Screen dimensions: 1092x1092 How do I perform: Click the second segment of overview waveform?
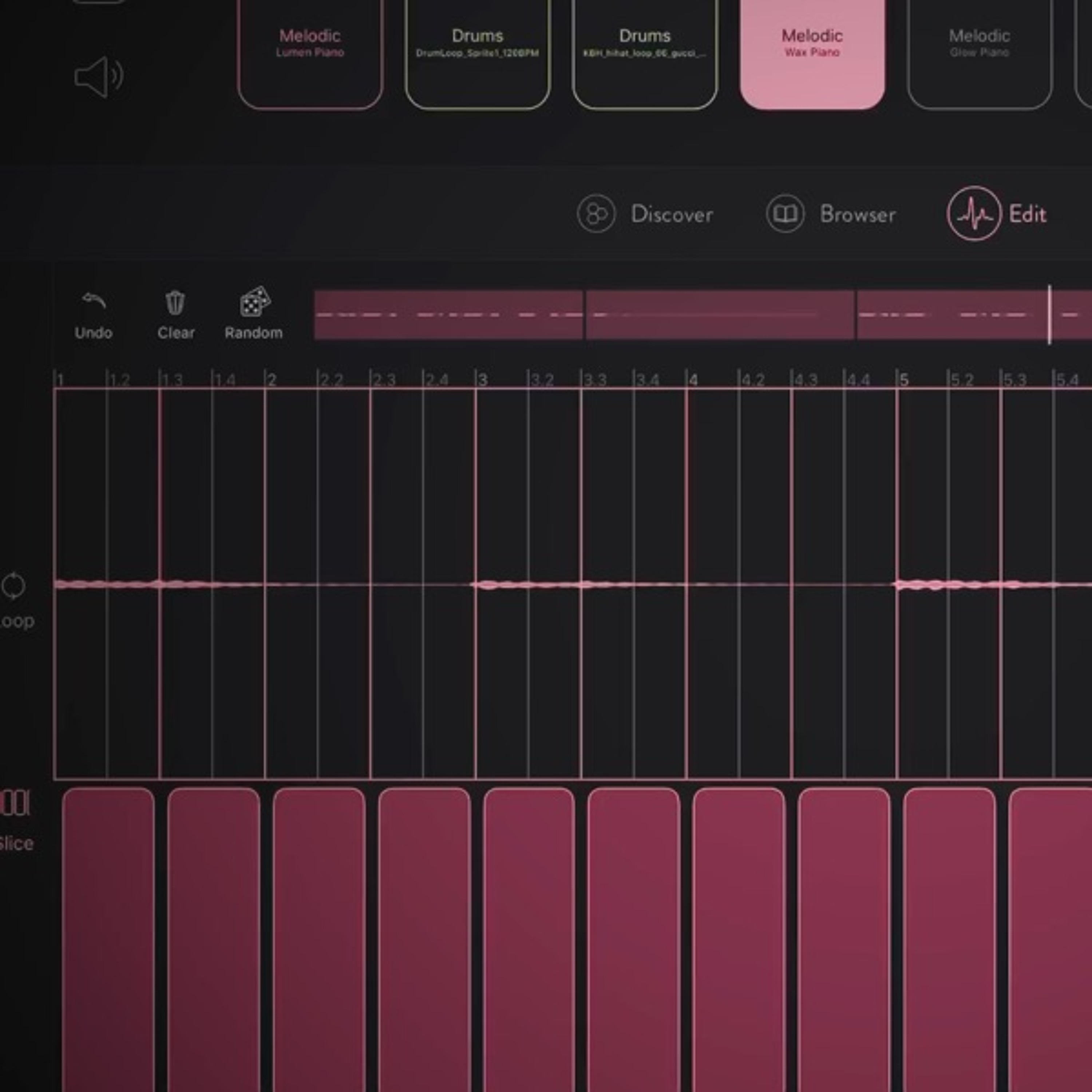[x=720, y=315]
